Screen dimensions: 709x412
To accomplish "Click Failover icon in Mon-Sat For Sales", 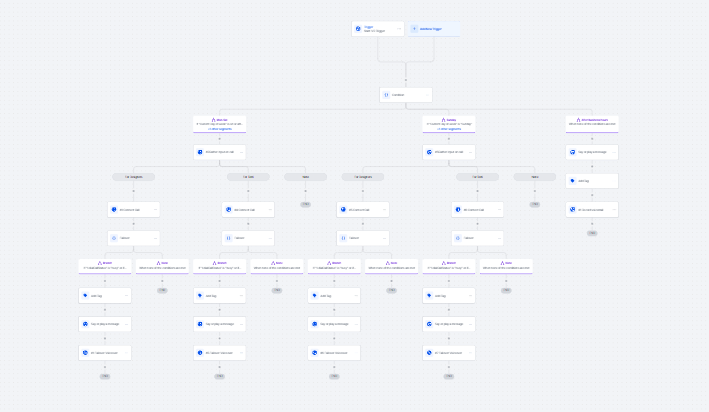I will tap(228, 238).
